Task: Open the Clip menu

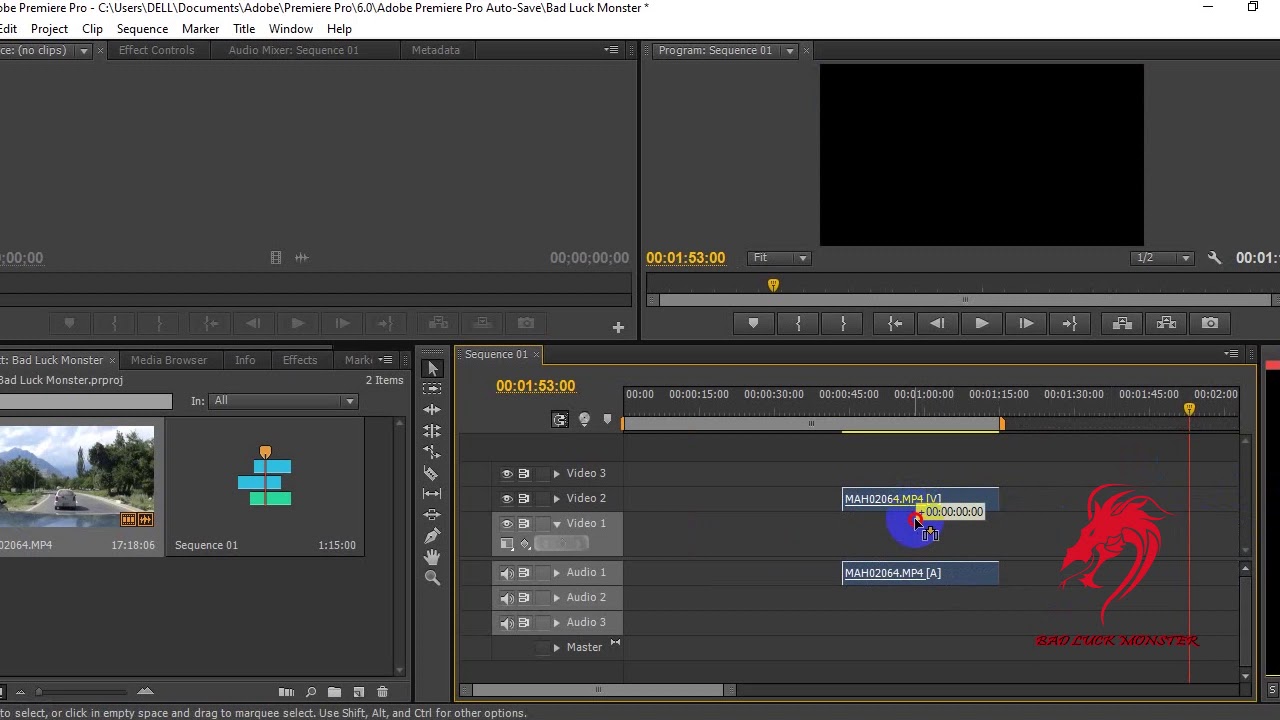Action: tap(92, 29)
